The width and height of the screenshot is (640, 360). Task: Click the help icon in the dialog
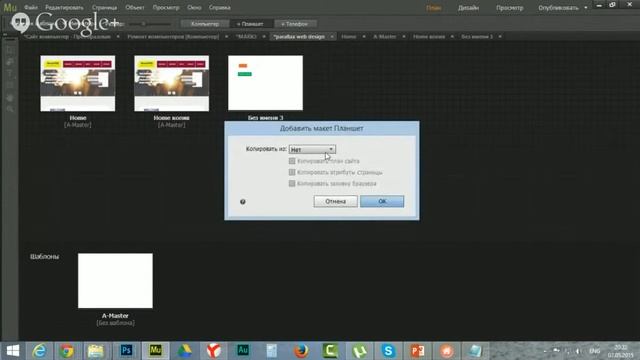point(243,202)
